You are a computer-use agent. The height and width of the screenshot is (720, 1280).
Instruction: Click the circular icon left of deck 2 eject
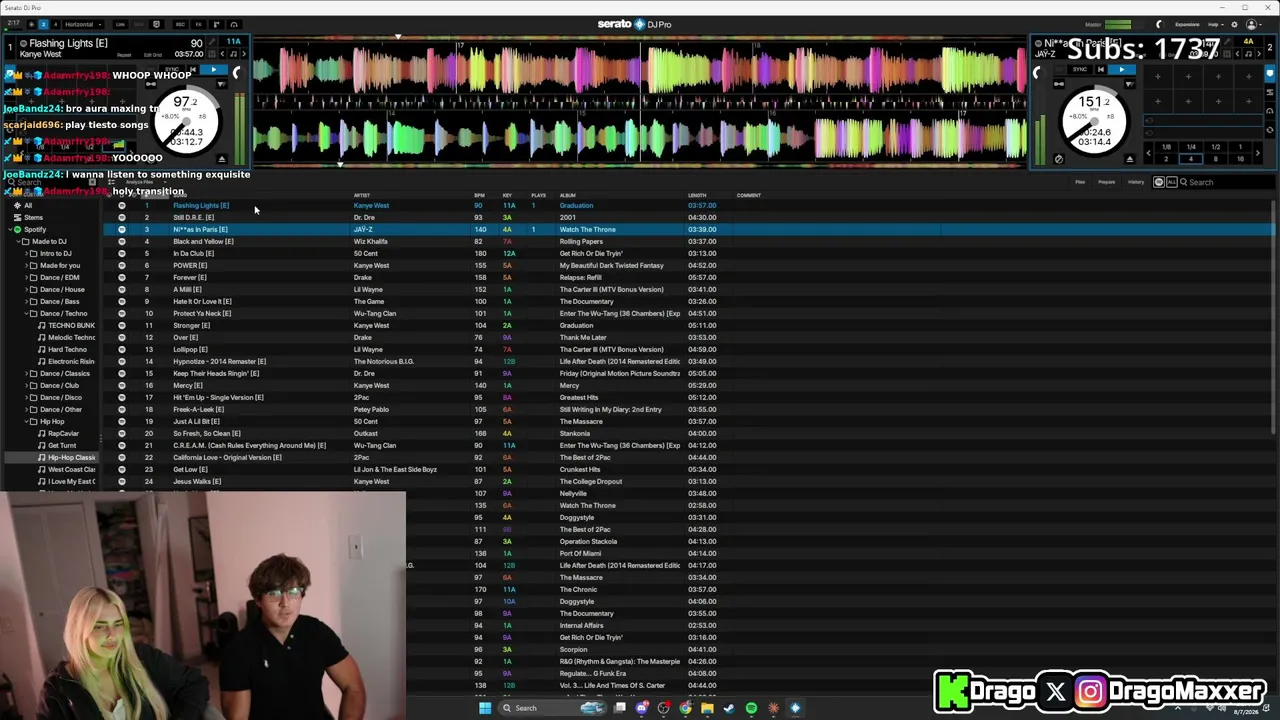[x=1059, y=158]
